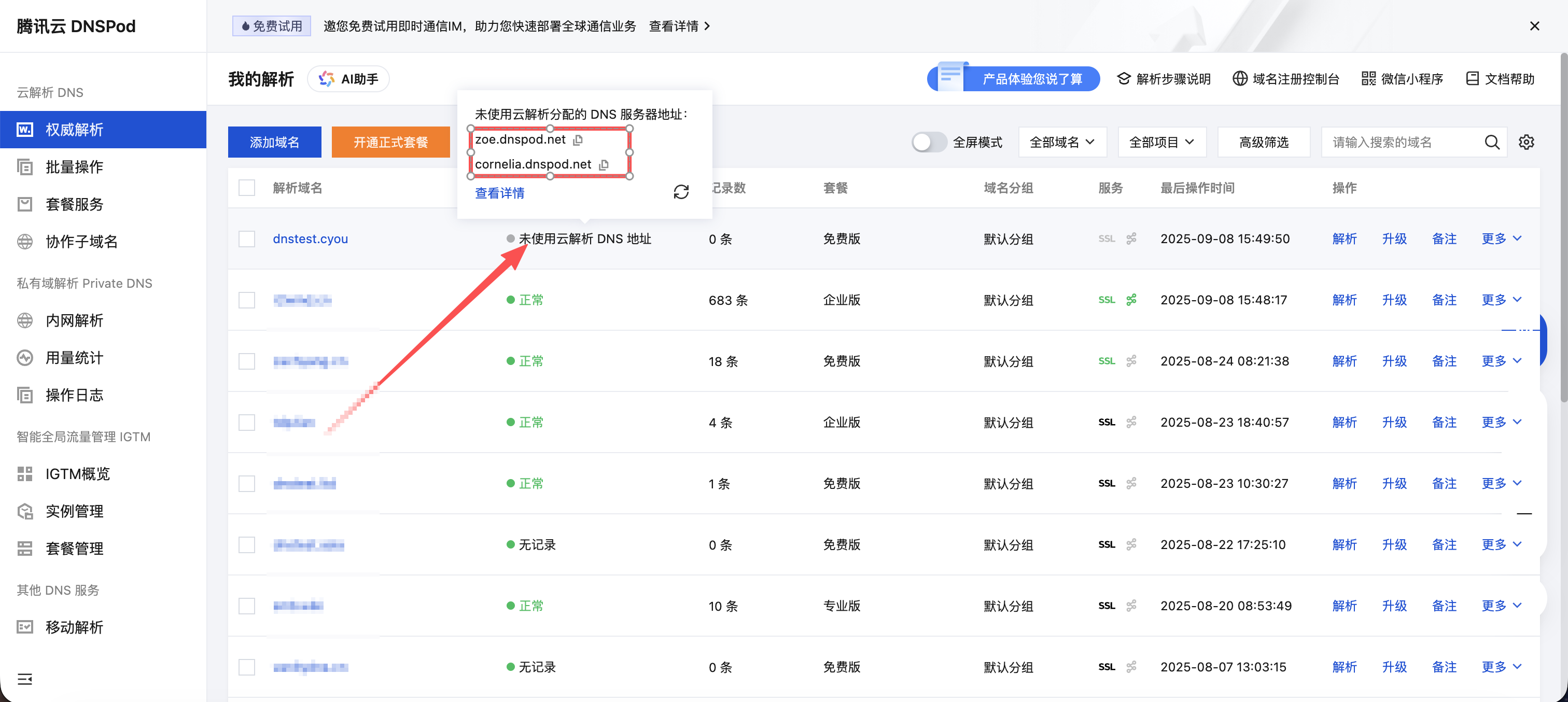The width and height of the screenshot is (1568, 702).
Task: Click the refresh icon in DNS popup
Action: point(680,192)
